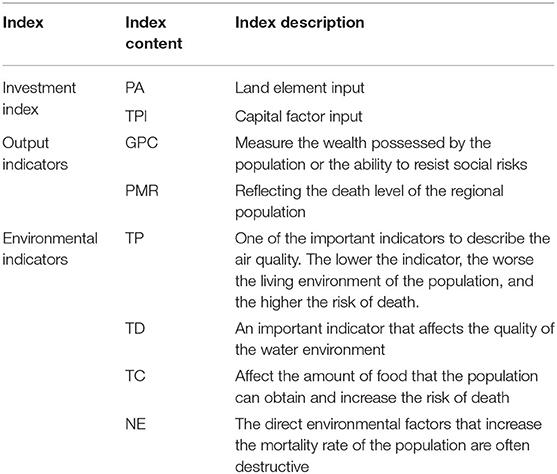
Task: Select the "Investment index" row label
Action: coord(39,98)
